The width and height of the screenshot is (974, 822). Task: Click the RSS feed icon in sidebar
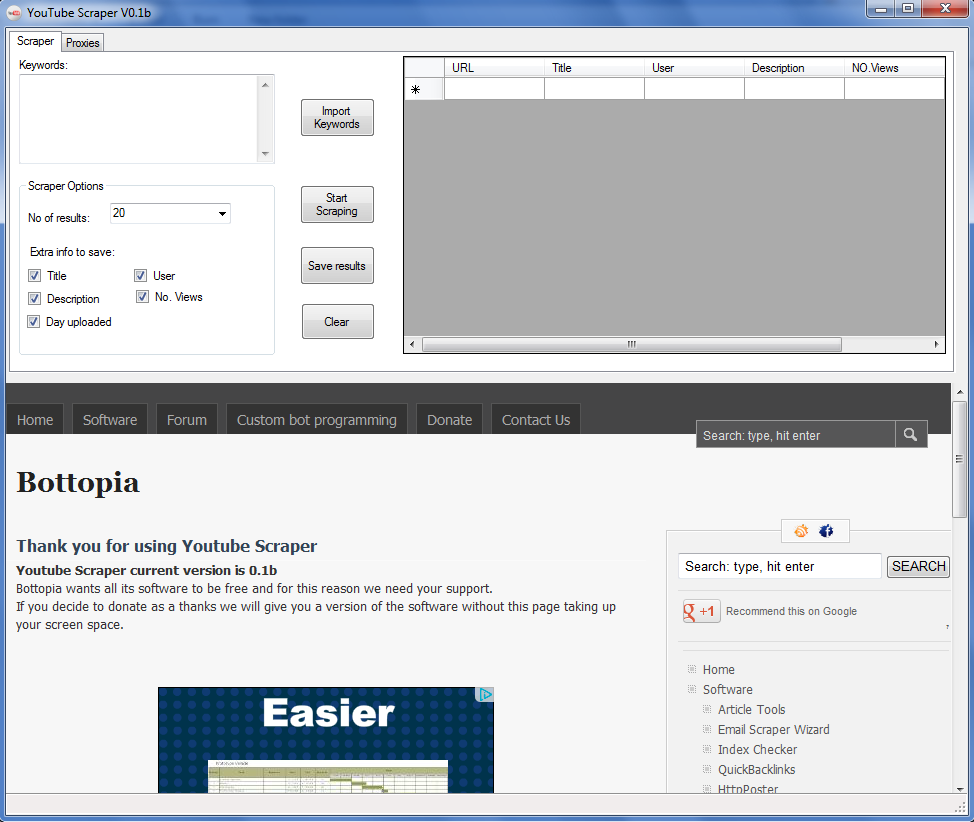tap(801, 531)
